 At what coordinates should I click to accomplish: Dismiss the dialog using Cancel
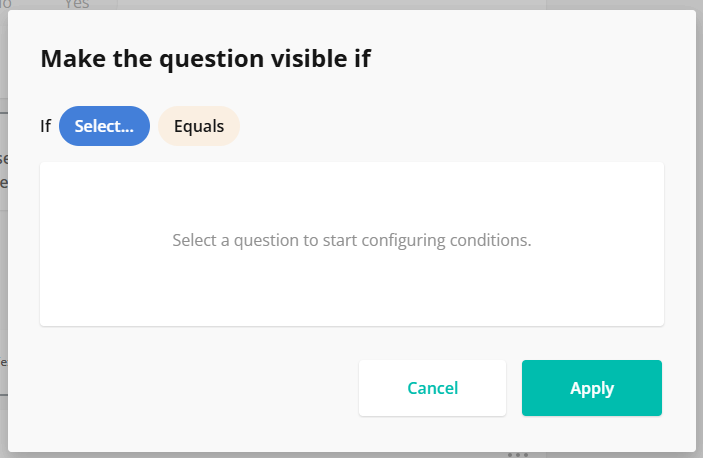point(432,388)
